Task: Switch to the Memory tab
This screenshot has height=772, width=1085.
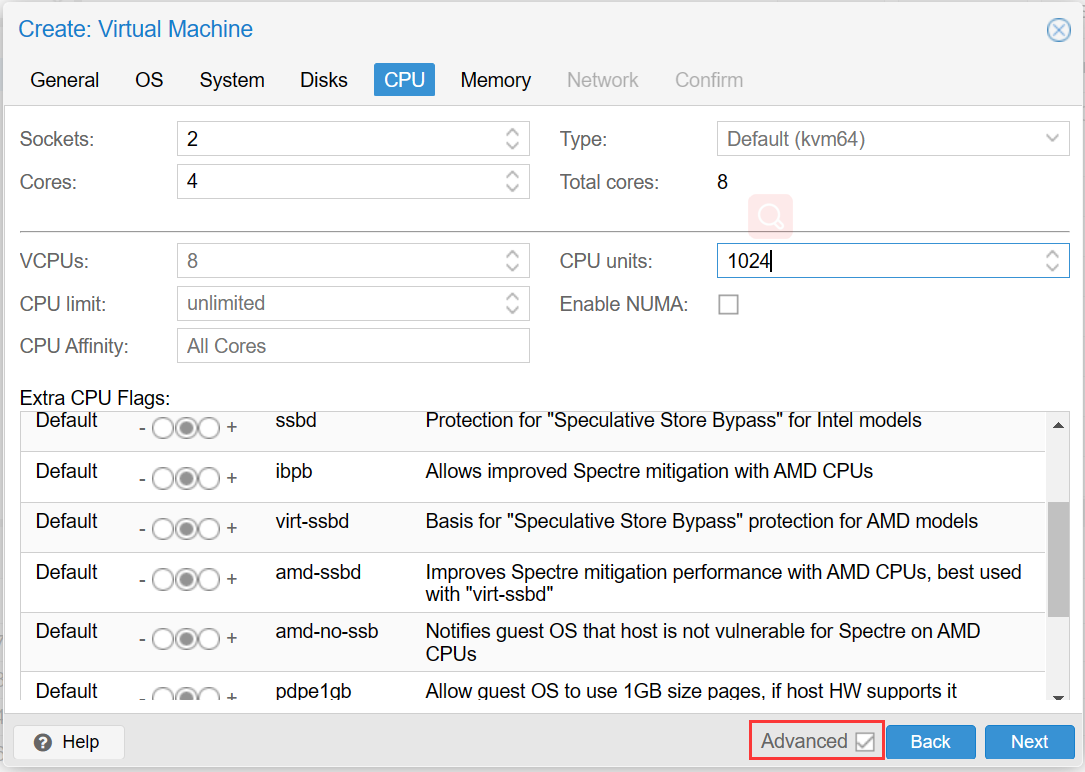Action: pos(495,80)
